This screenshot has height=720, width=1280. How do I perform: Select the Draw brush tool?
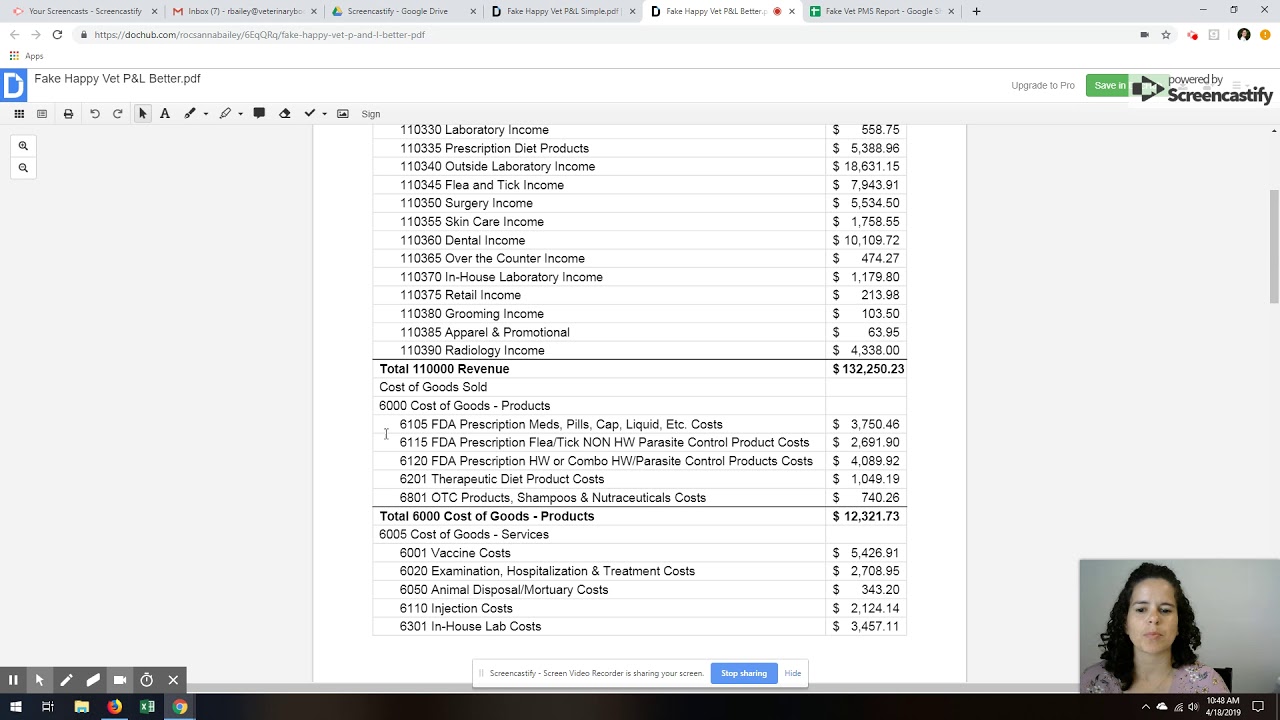coord(190,114)
